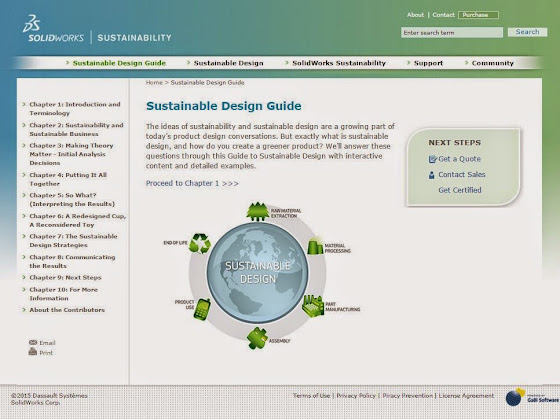Click the 2015 Dassault Systèmes copyright text
This screenshot has height=419, width=560.
pos(49,399)
